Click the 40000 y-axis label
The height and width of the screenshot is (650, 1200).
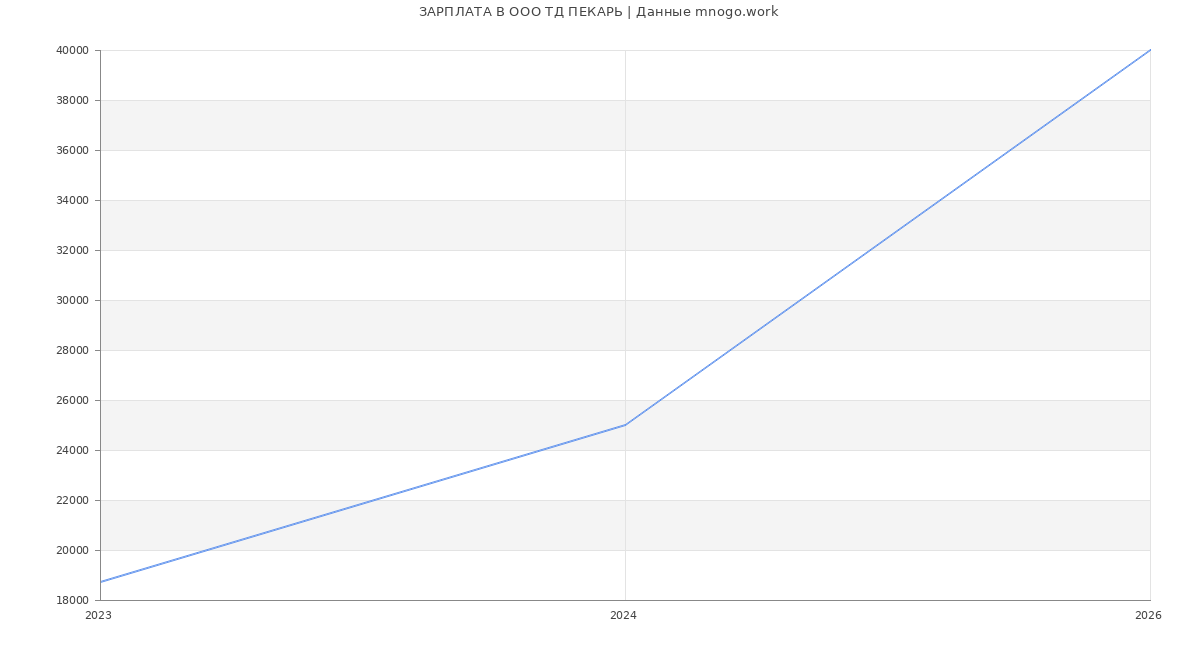coord(72,50)
